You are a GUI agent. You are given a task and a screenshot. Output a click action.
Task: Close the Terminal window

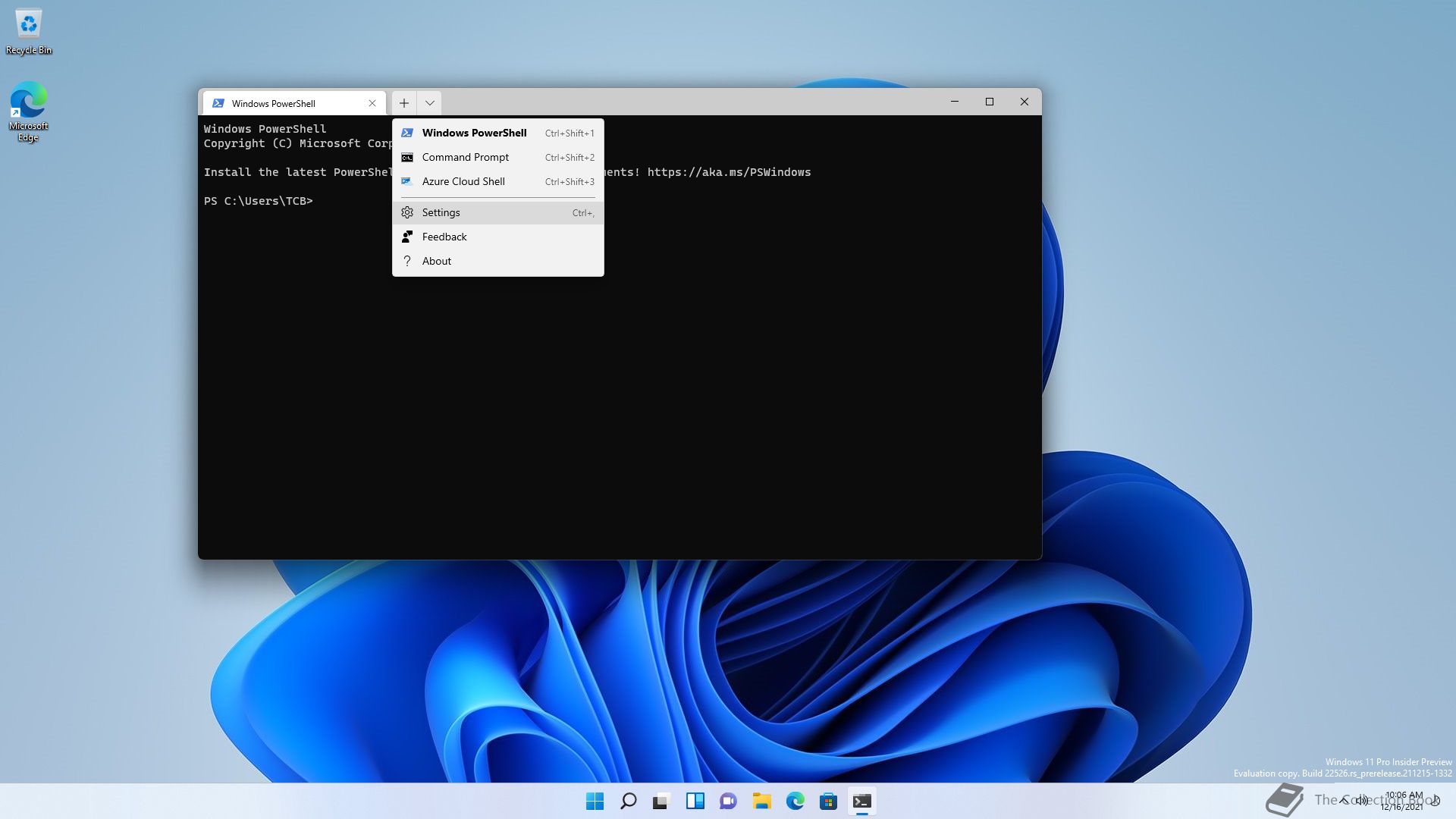click(1025, 102)
